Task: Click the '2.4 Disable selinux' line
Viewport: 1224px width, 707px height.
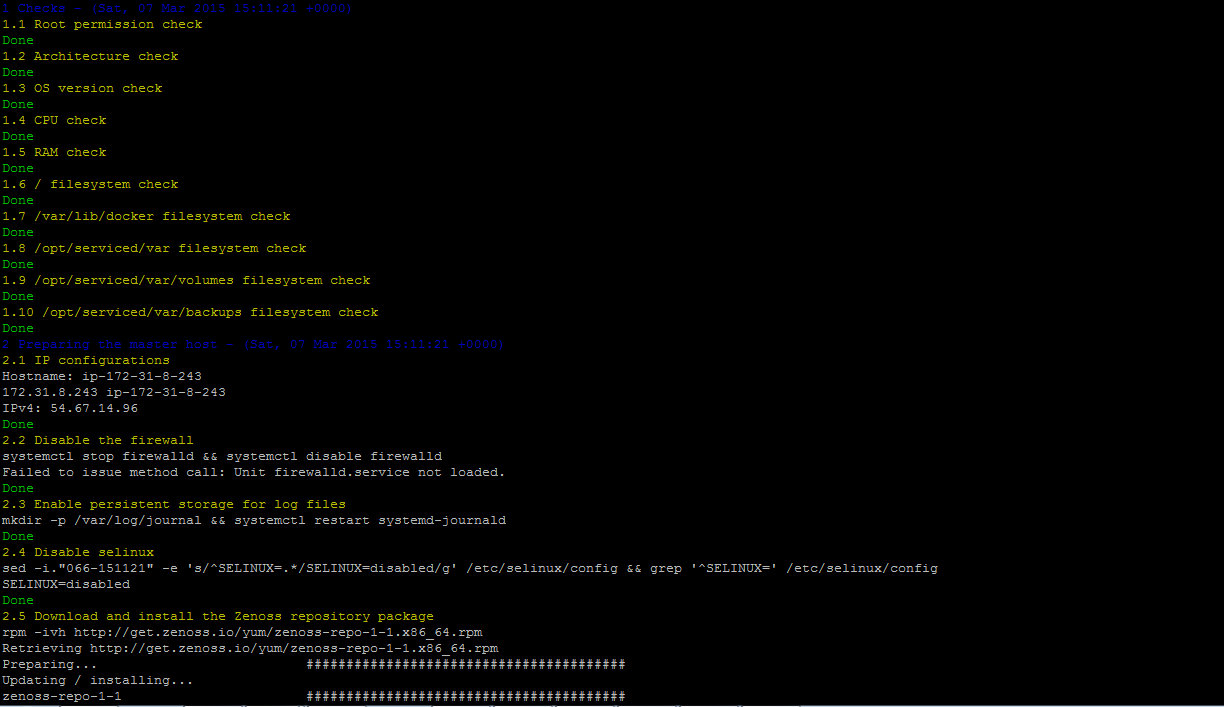Action: 78,552
